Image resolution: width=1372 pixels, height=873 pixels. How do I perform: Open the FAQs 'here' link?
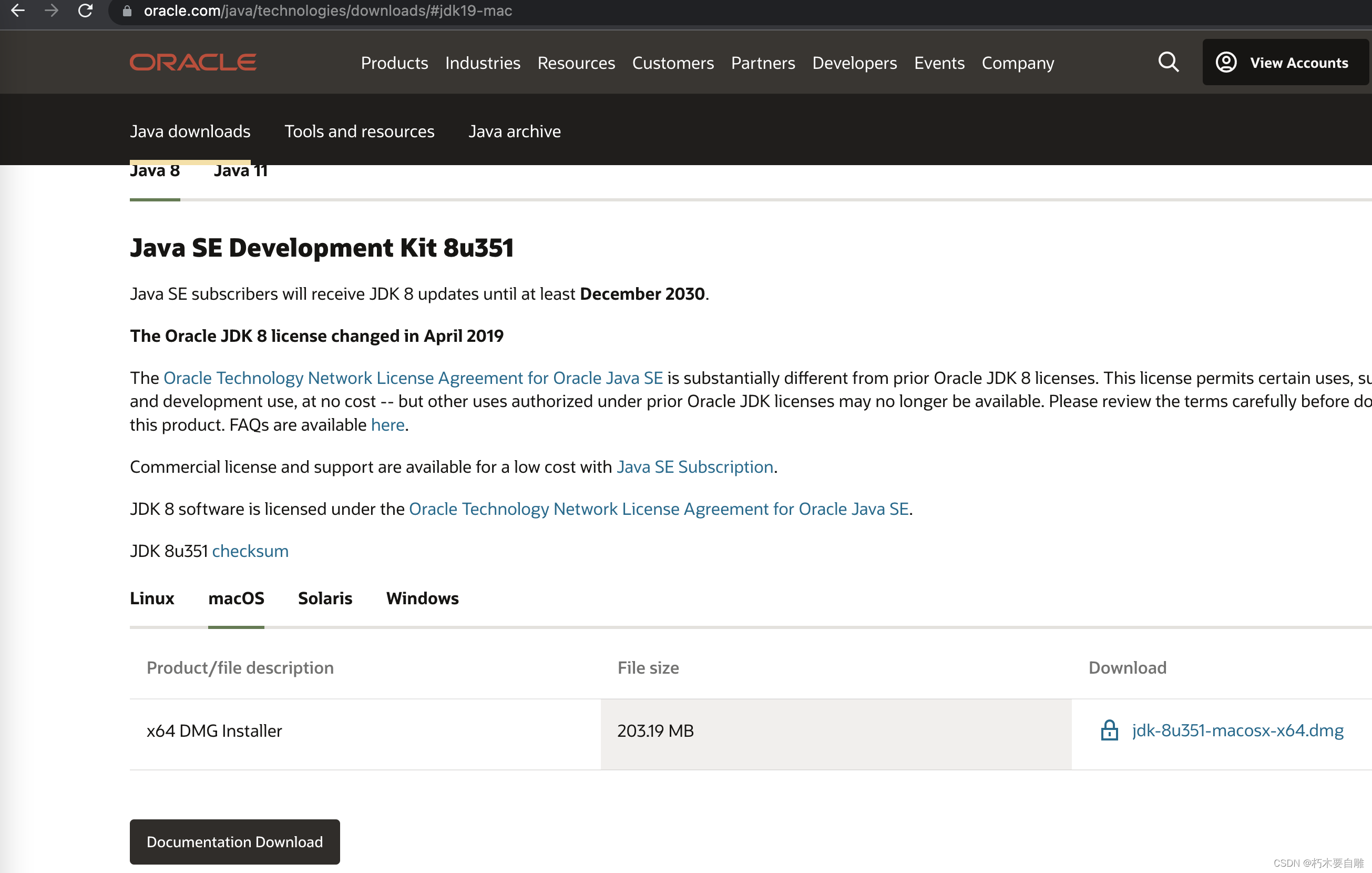coord(387,424)
